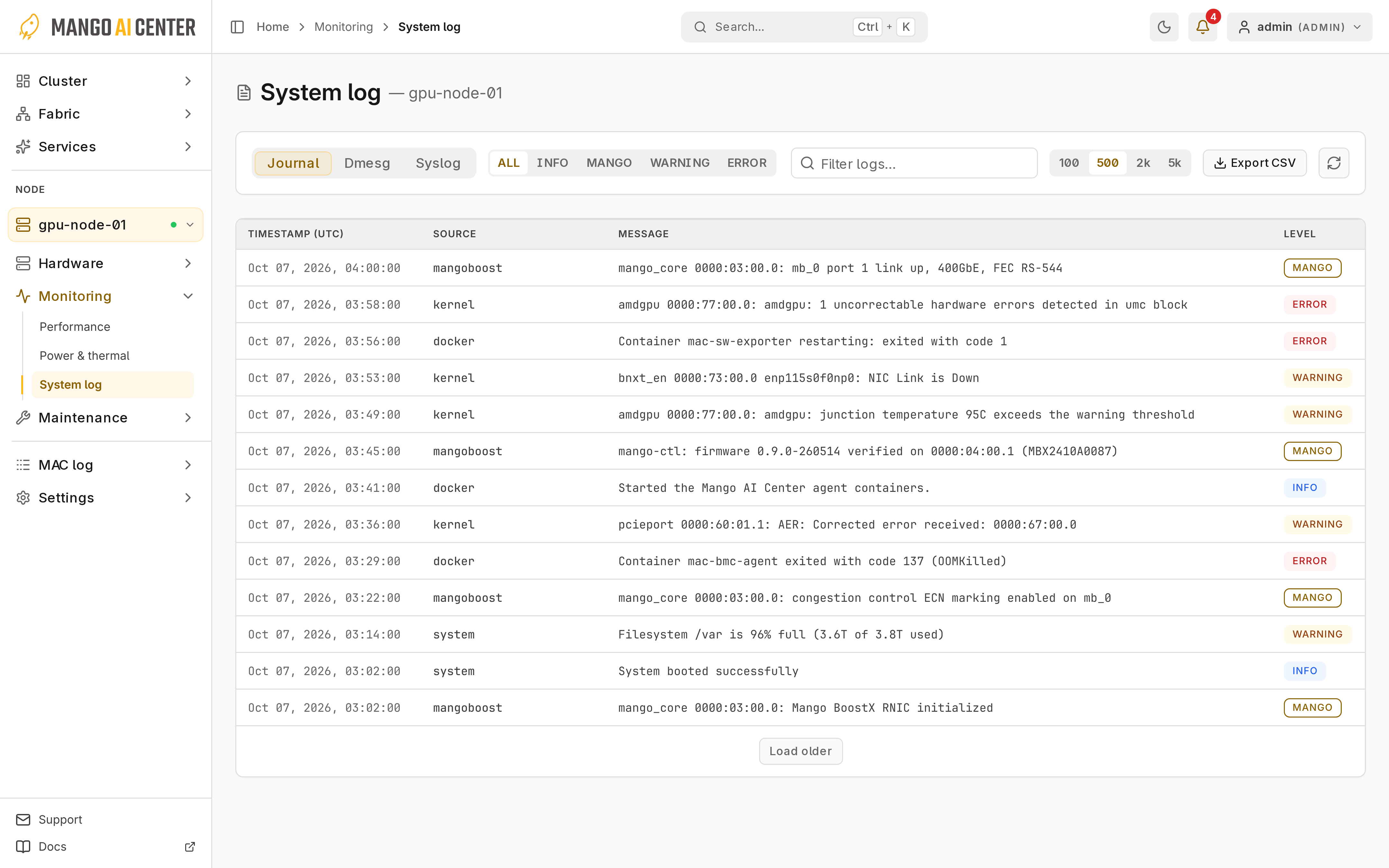Image resolution: width=1389 pixels, height=868 pixels.
Task: Expand the MAC log menu chevron
Action: (x=188, y=465)
